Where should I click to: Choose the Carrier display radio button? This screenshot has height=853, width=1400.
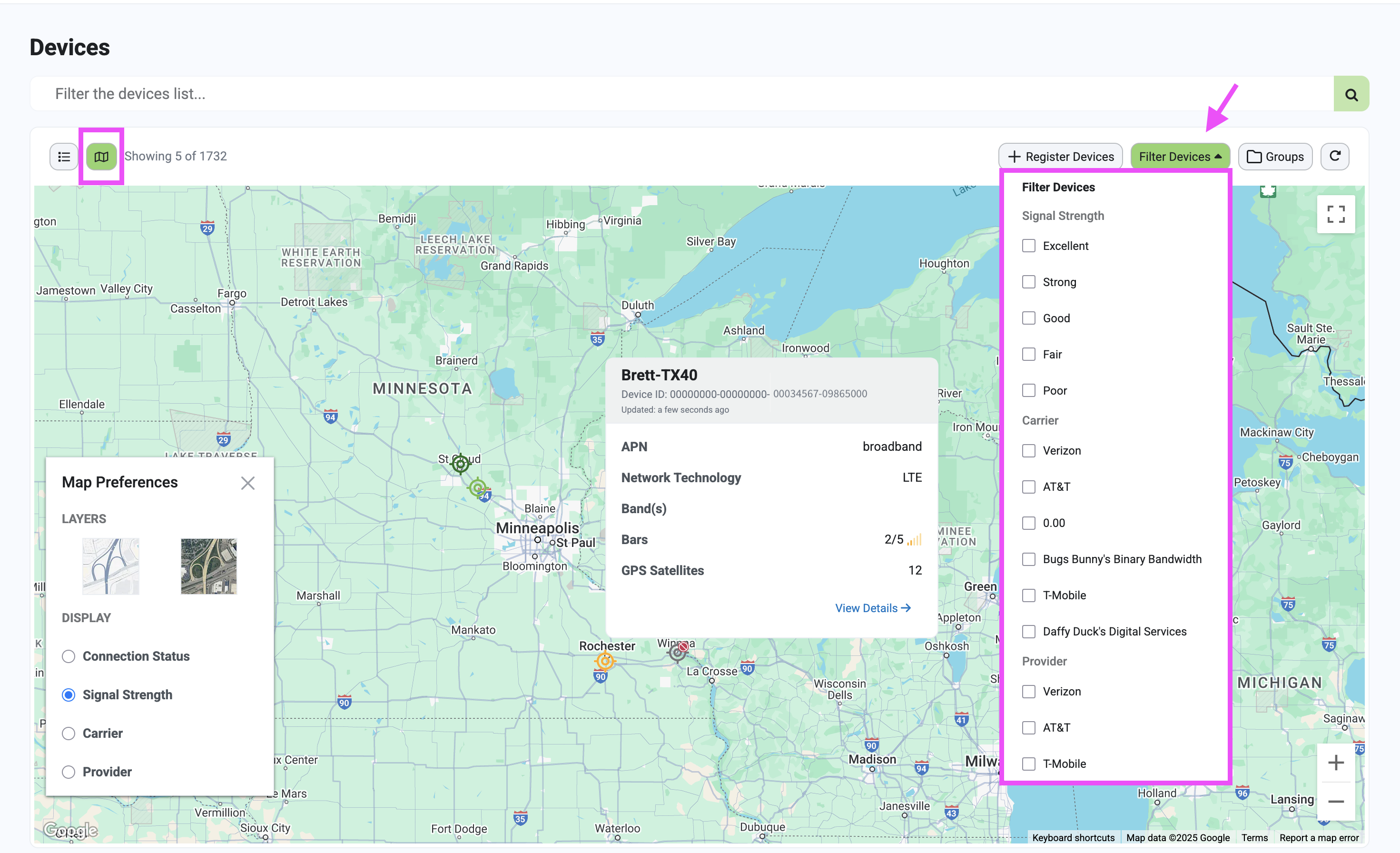click(69, 734)
